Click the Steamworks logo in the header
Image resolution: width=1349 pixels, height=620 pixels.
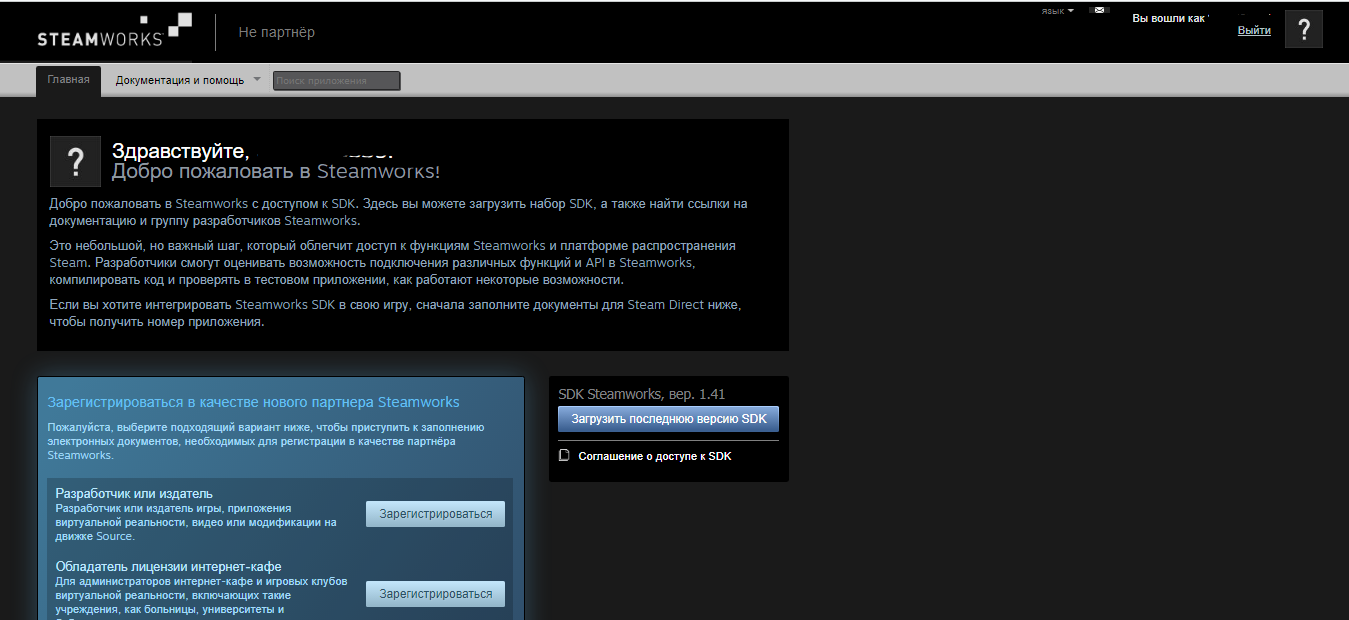[114, 31]
